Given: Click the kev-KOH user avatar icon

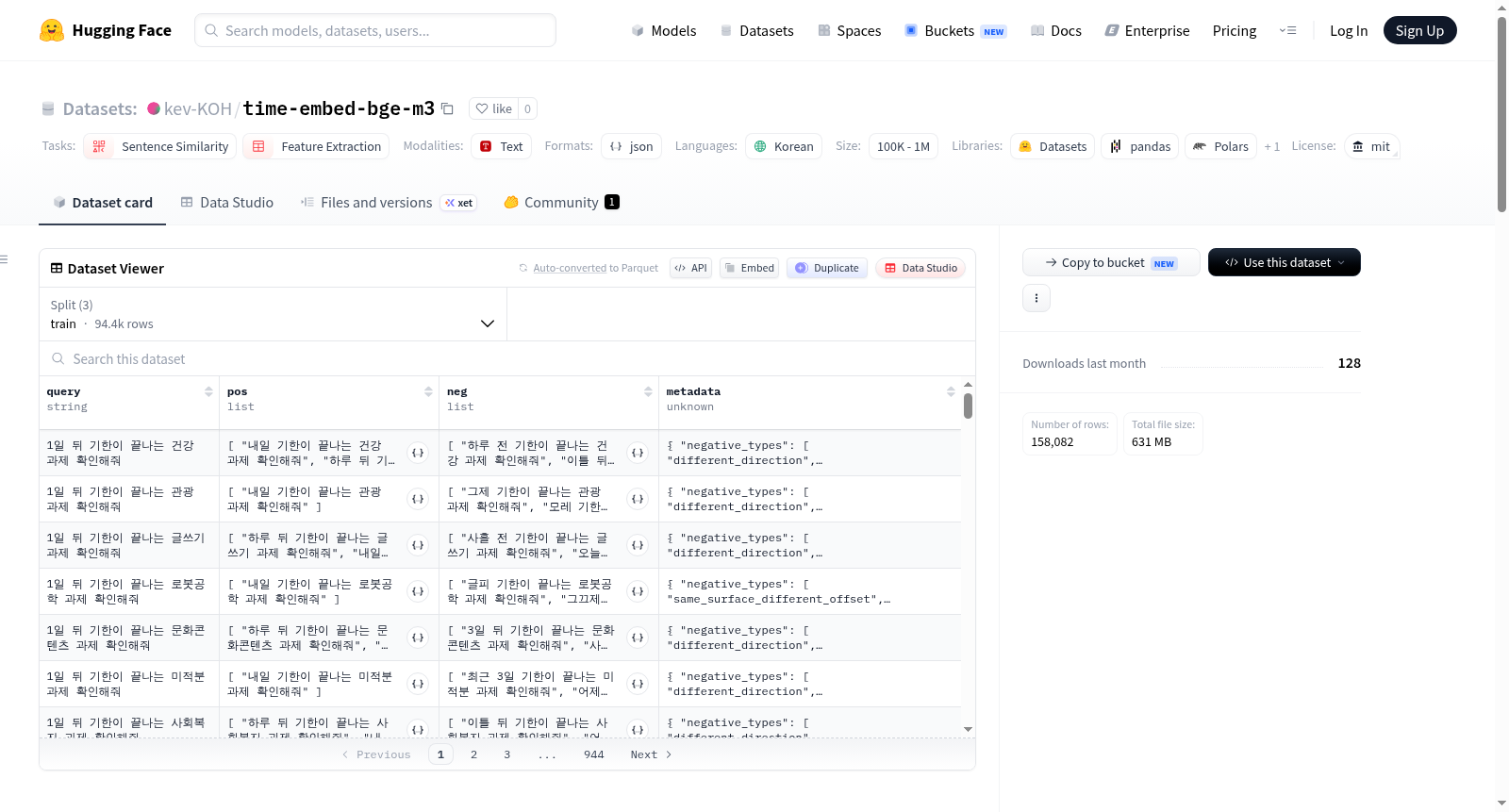Looking at the screenshot, I should [154, 108].
